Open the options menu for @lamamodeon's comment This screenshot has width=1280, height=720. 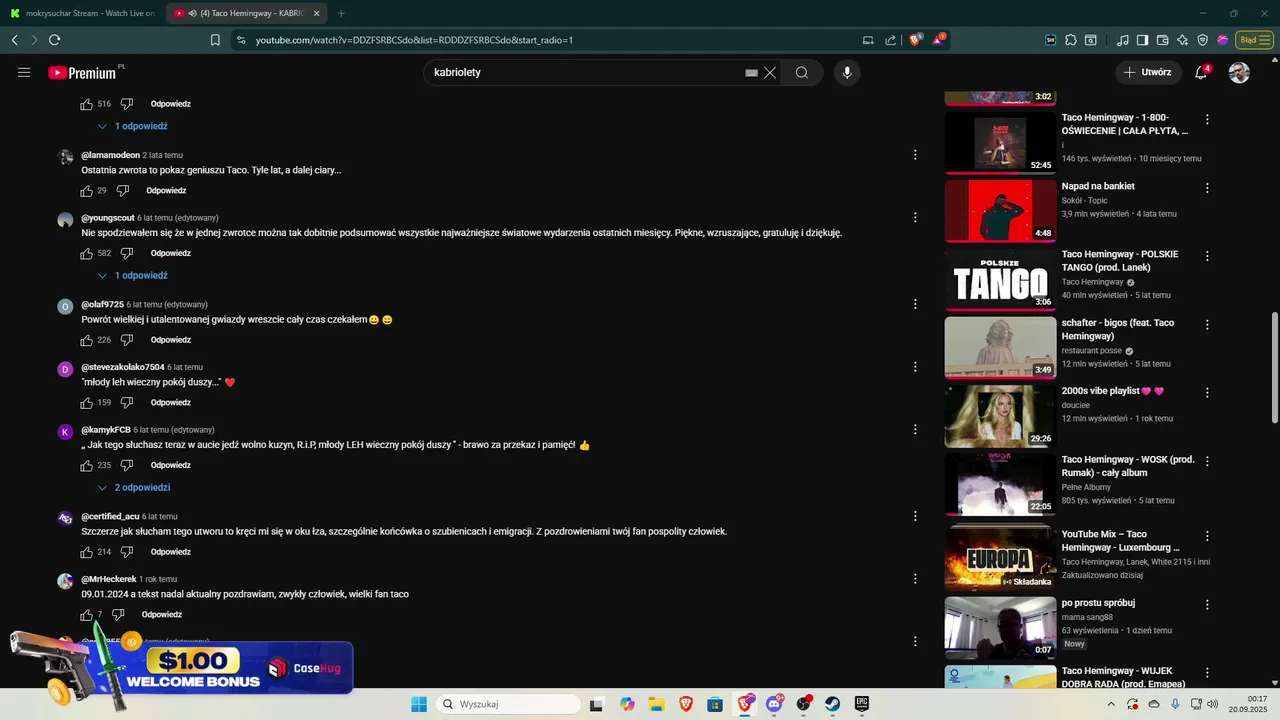pyautogui.click(x=915, y=155)
